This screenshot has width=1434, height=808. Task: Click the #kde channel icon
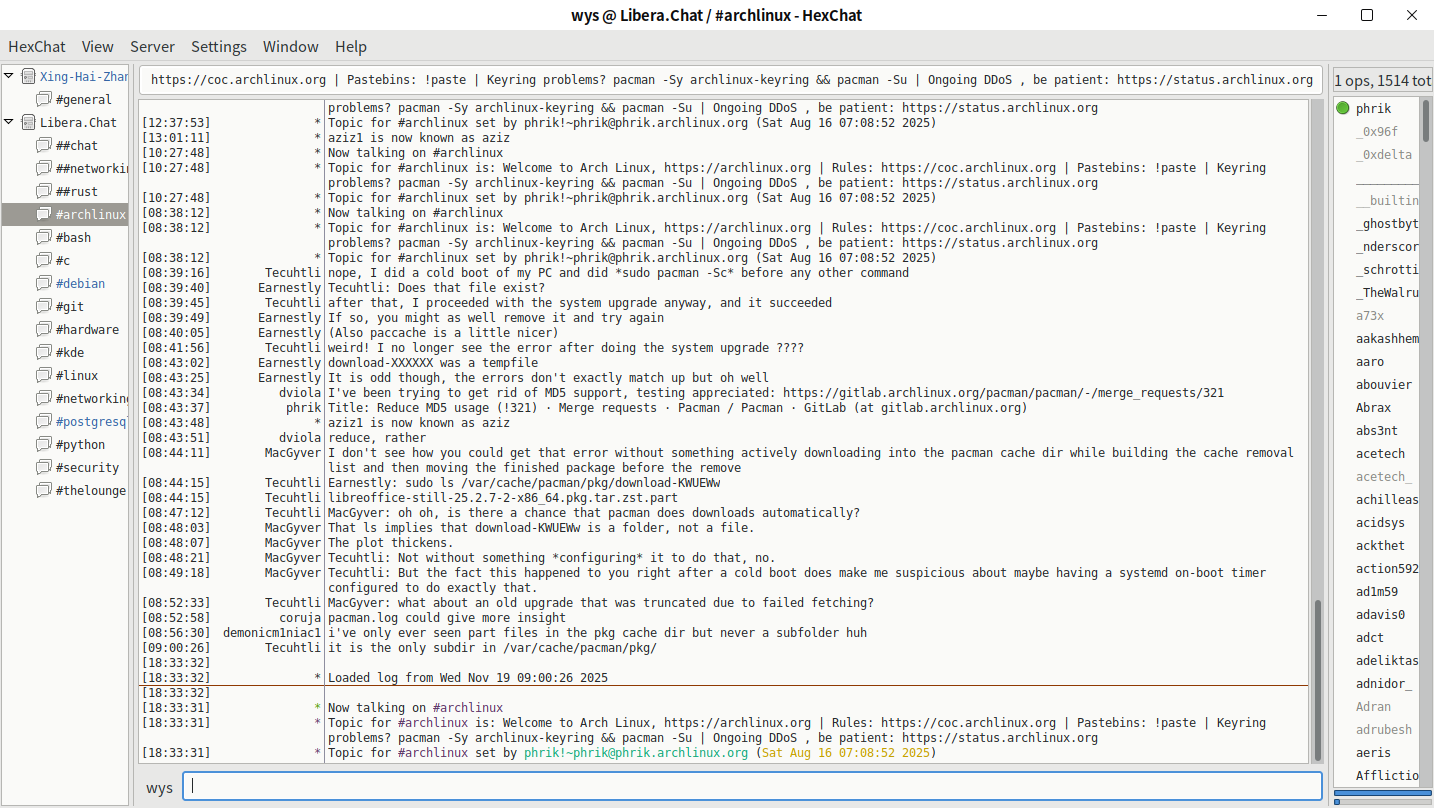click(x=44, y=353)
